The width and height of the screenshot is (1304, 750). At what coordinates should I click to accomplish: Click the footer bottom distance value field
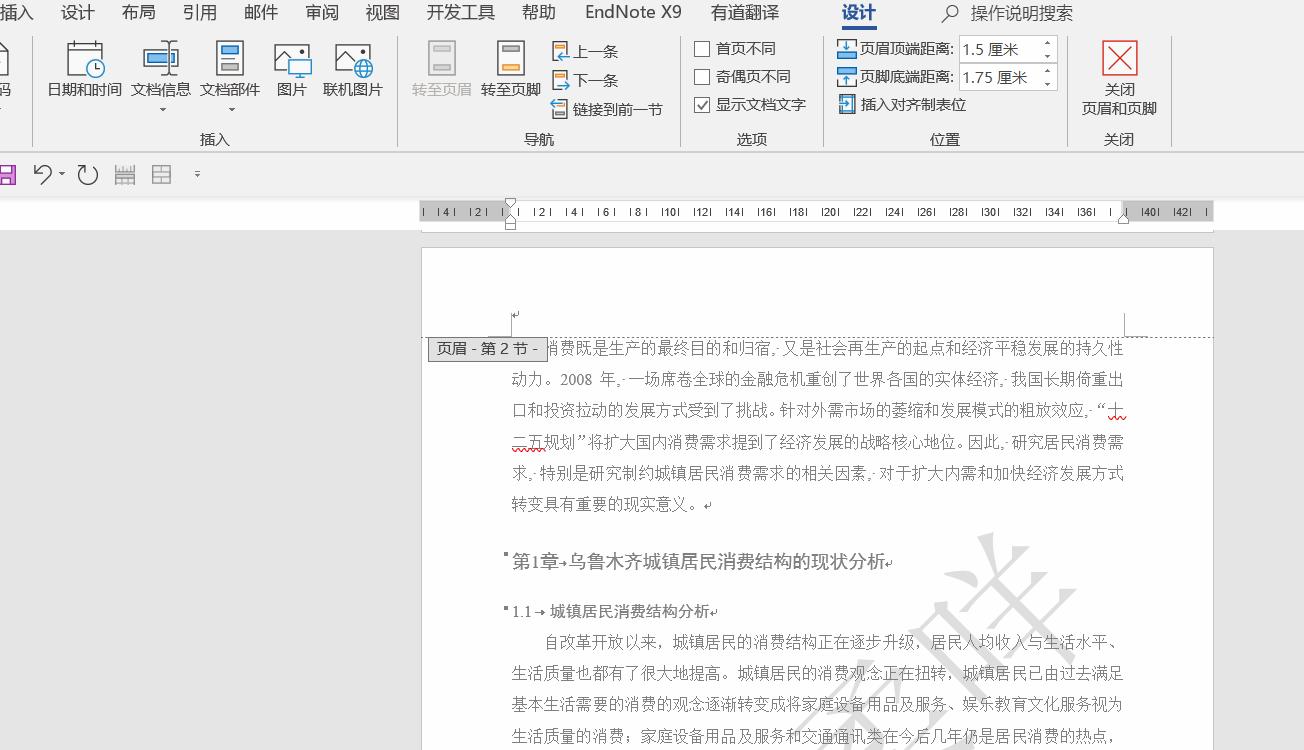1000,77
